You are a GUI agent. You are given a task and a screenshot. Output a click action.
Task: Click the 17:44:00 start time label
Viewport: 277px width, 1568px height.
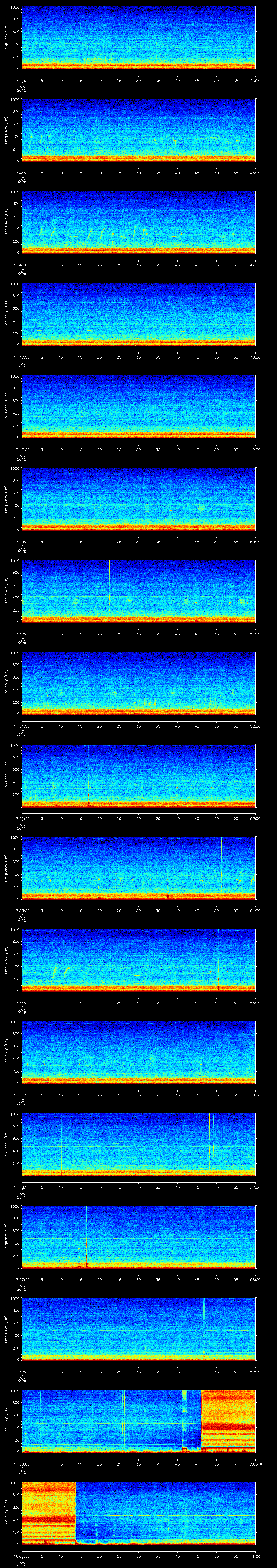pyautogui.click(x=21, y=80)
